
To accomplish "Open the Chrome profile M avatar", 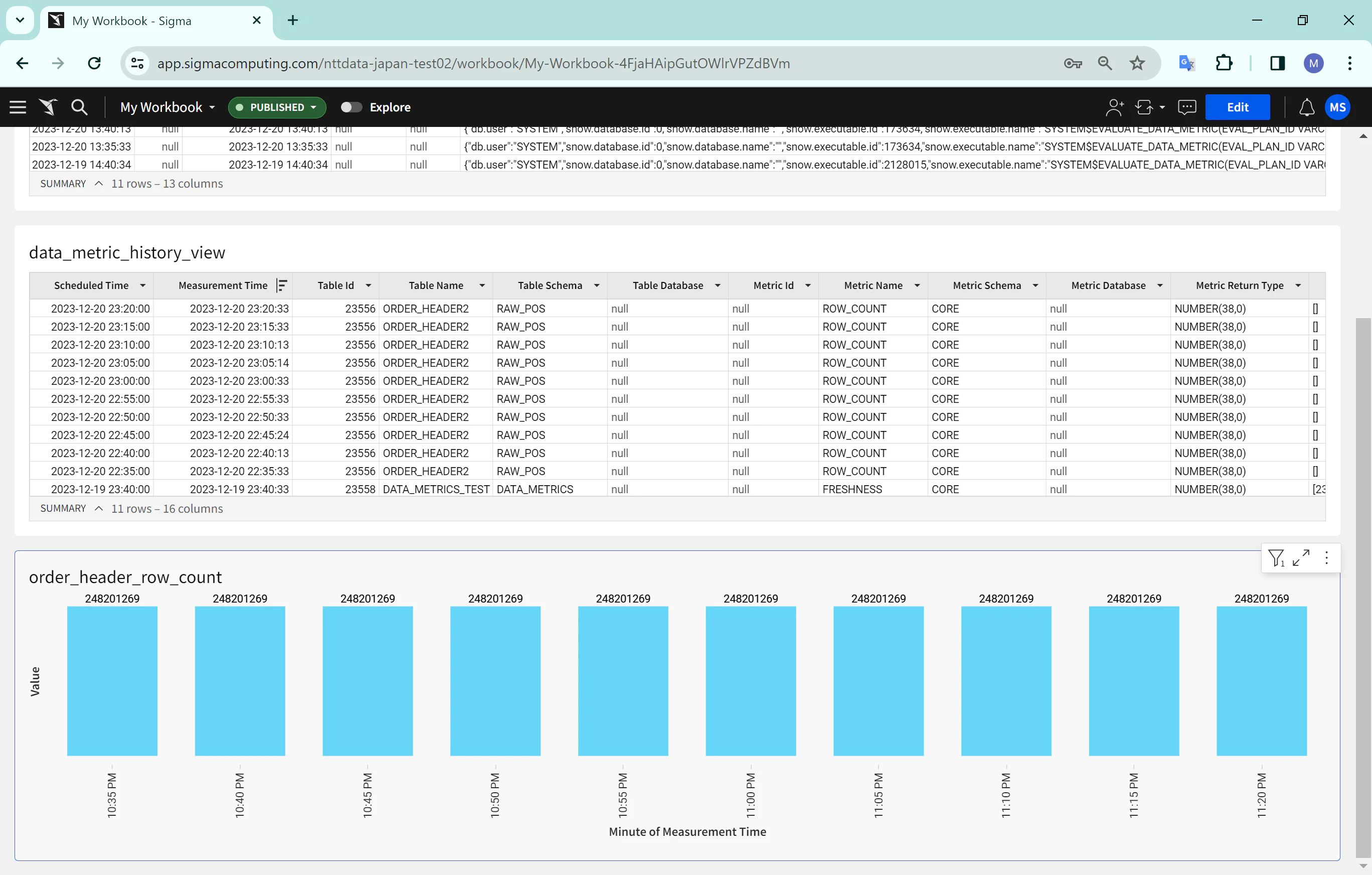I will pyautogui.click(x=1313, y=63).
